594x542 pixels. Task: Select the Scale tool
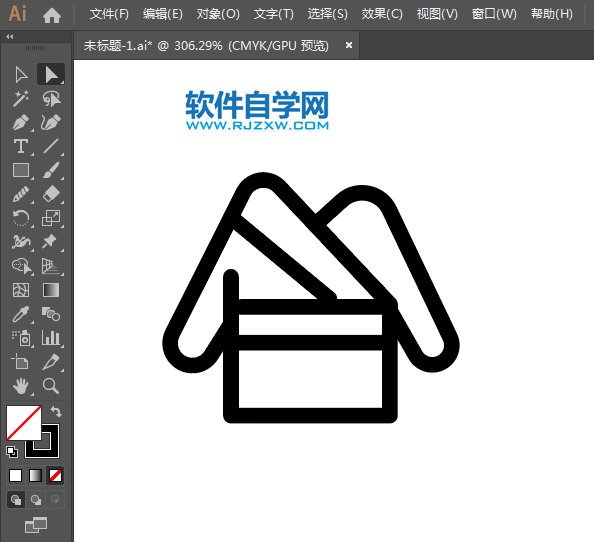tap(51, 218)
